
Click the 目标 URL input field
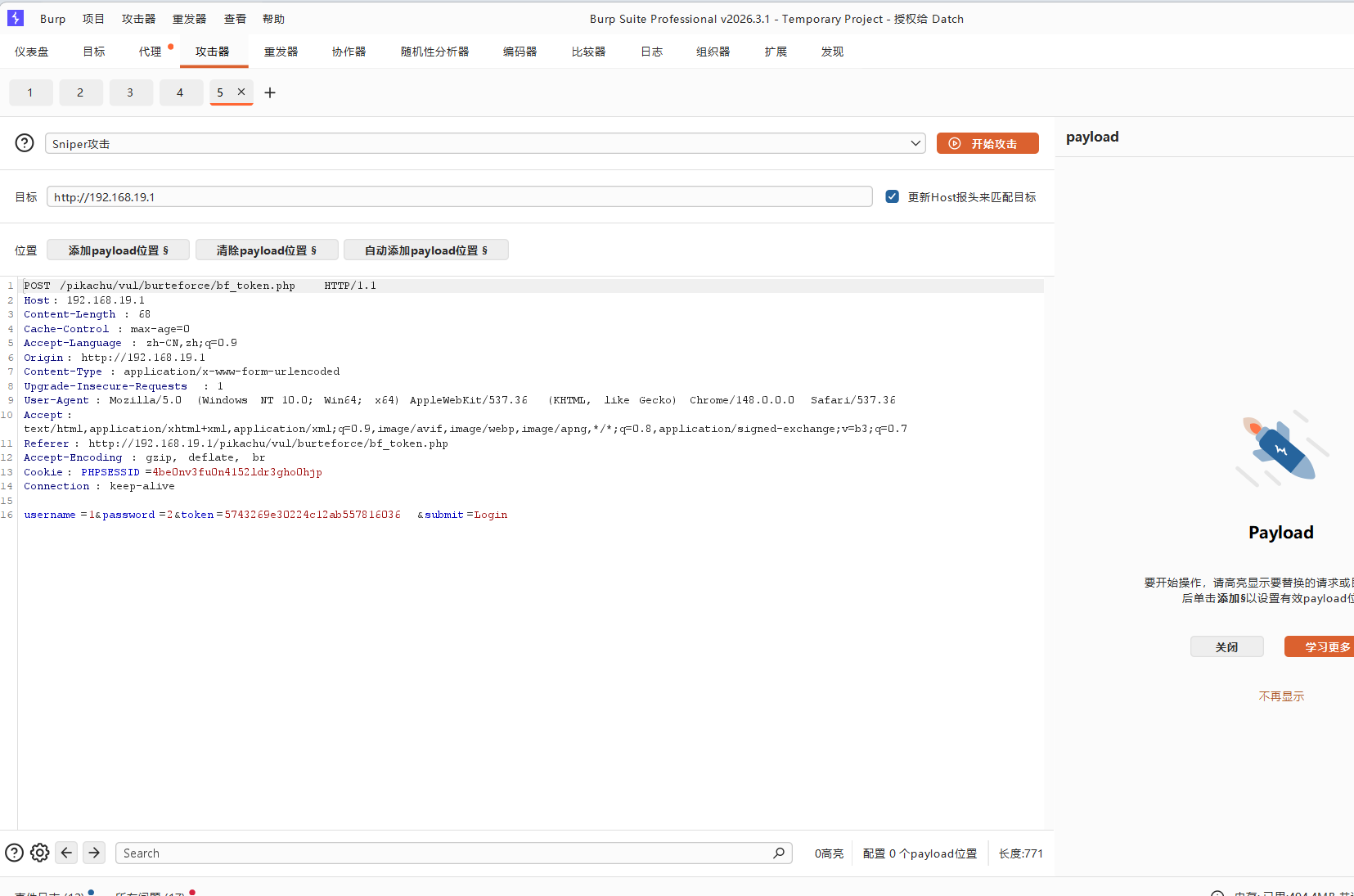pyautogui.click(x=460, y=196)
